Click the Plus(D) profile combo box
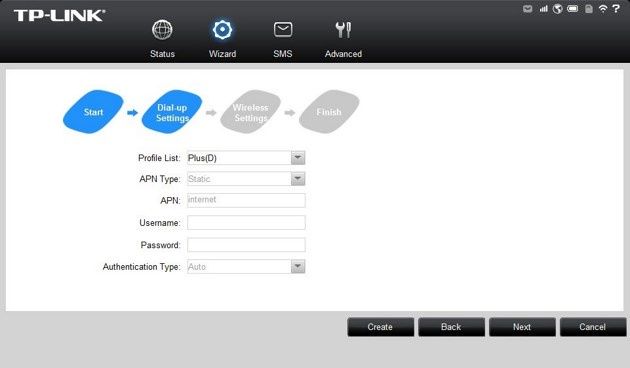Image resolution: width=630 pixels, height=368 pixels. 246,158
